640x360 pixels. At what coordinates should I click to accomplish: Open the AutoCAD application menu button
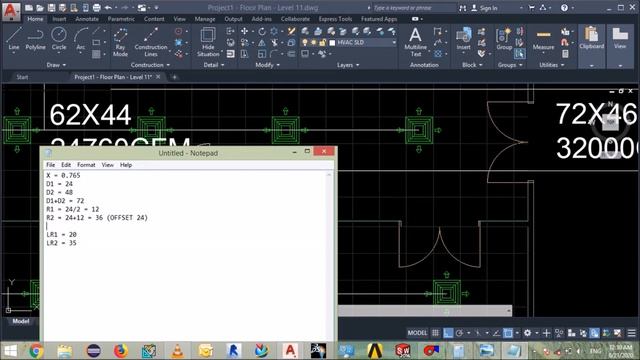coord(11,11)
